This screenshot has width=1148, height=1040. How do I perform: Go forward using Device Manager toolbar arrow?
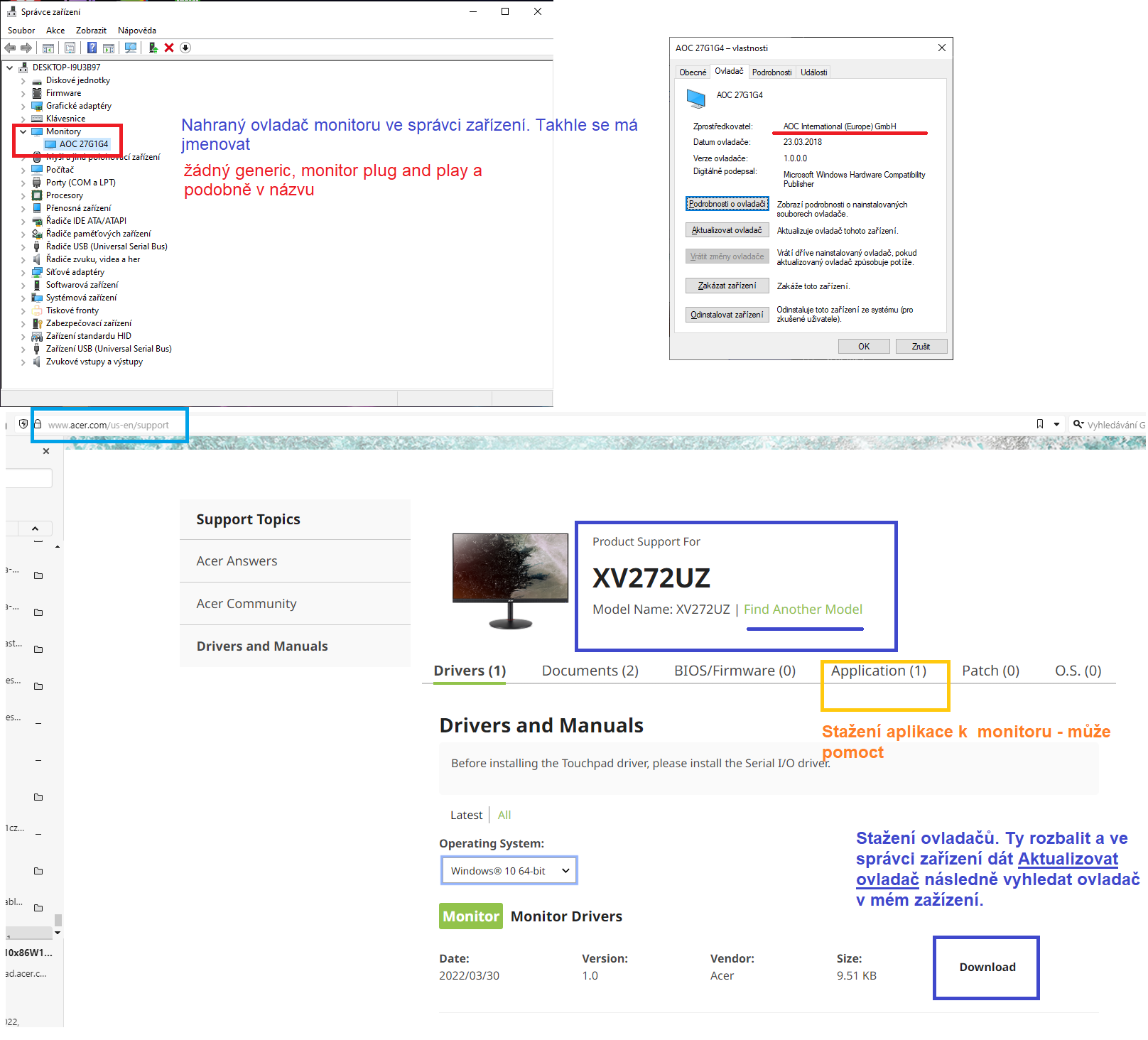(26, 48)
